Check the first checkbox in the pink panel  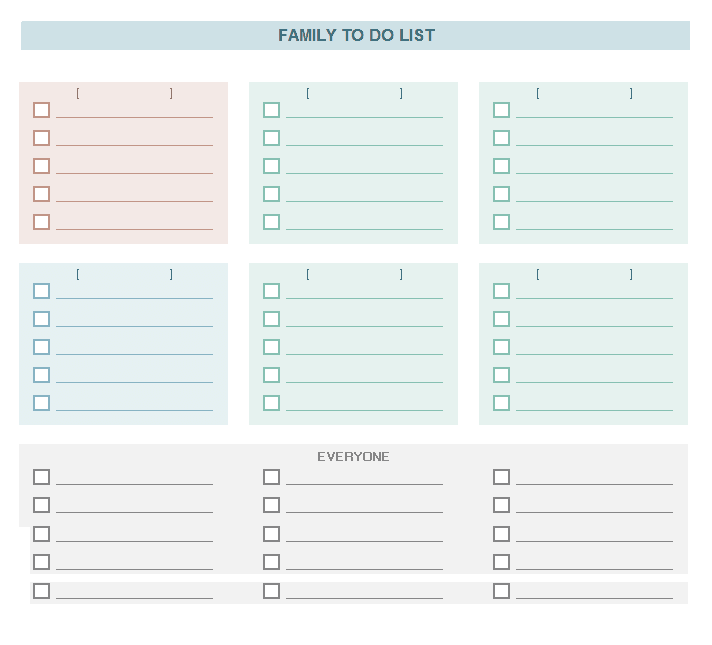(x=41, y=110)
